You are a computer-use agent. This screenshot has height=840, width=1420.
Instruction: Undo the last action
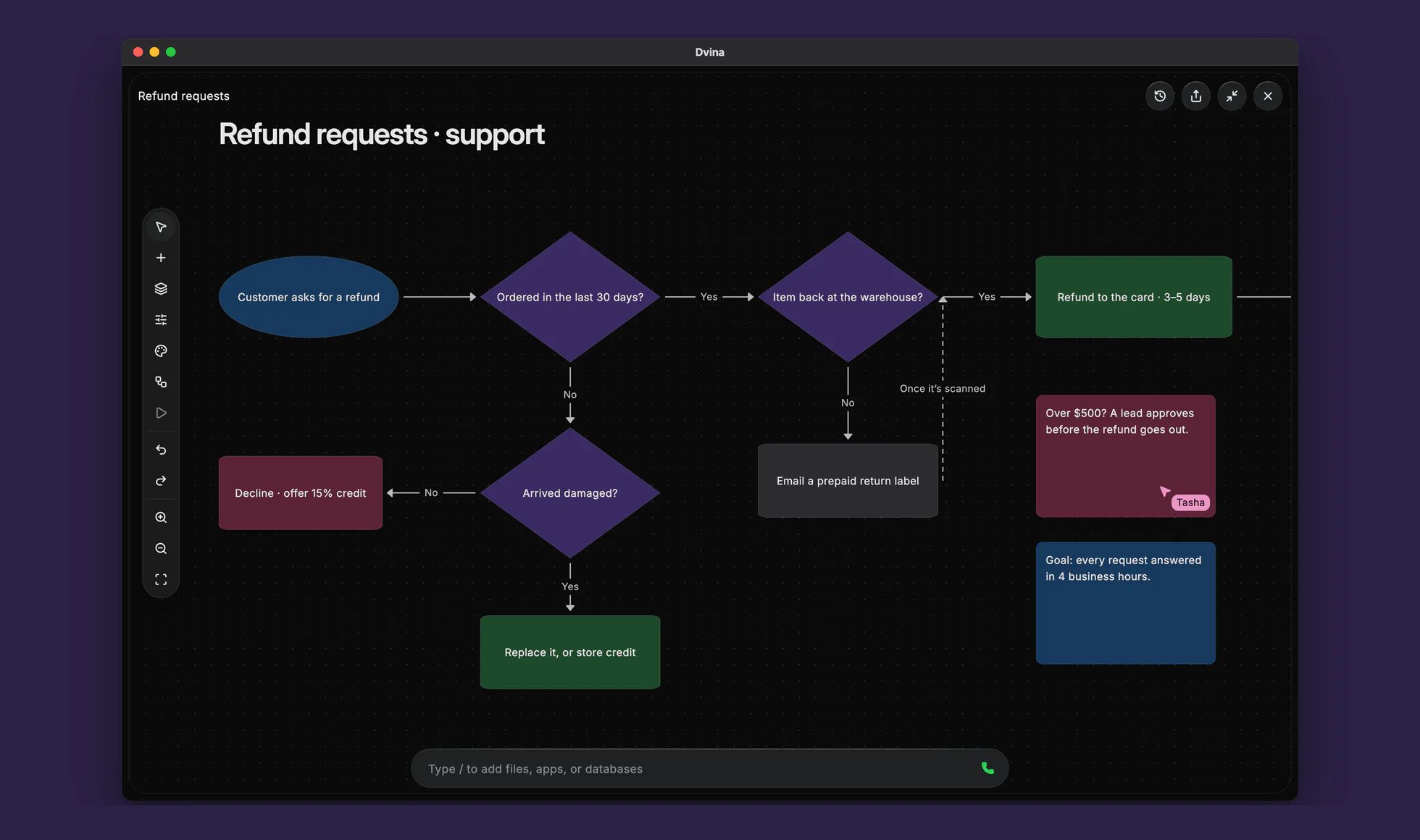coord(161,450)
